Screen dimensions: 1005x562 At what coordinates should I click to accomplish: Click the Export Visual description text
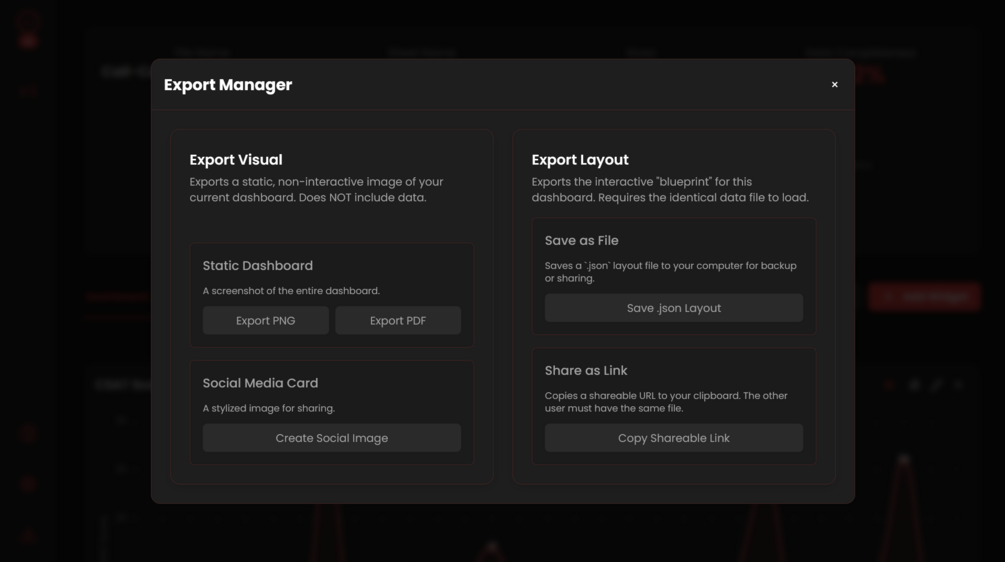coord(316,190)
